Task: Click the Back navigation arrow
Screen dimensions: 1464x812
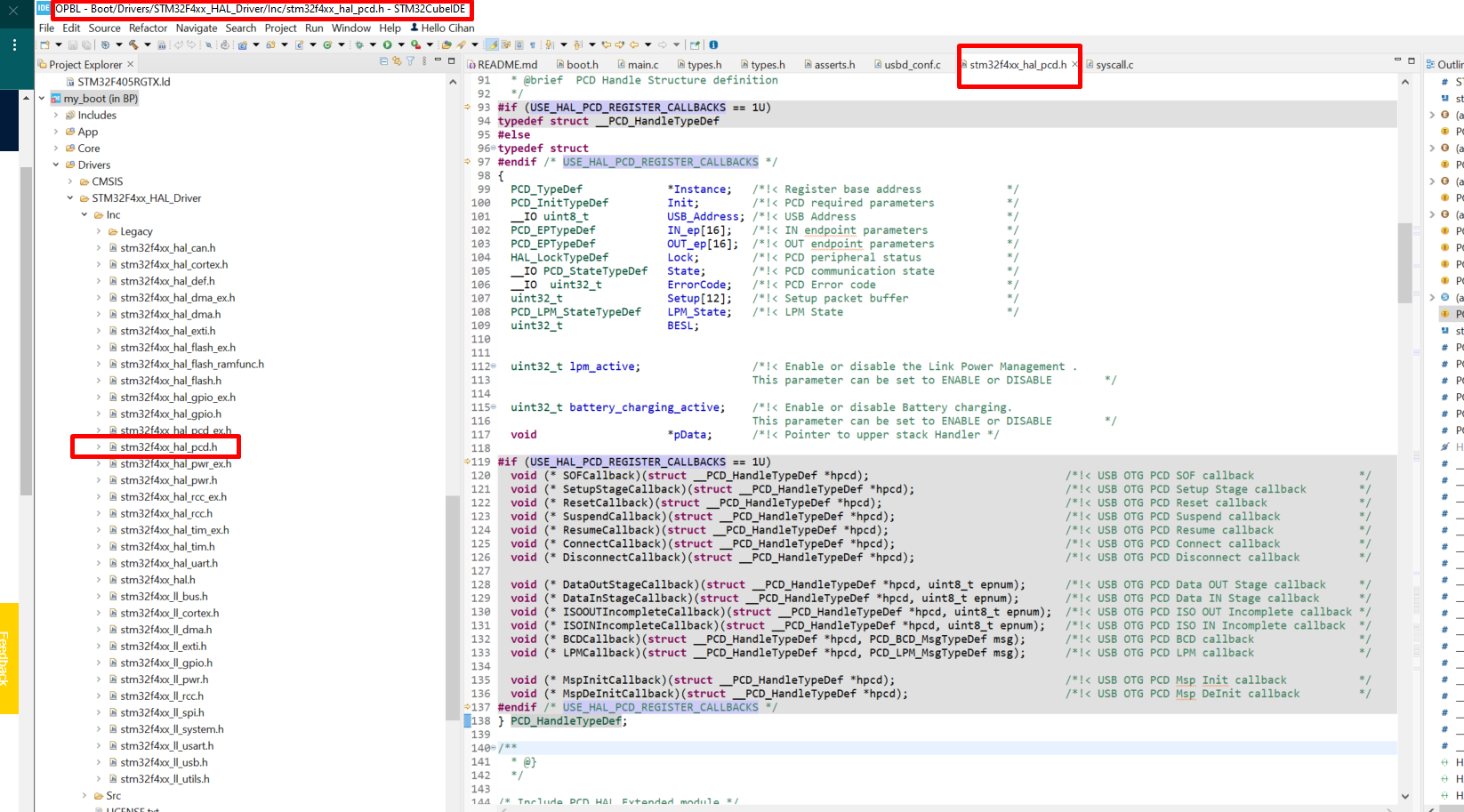Action: 634,44
